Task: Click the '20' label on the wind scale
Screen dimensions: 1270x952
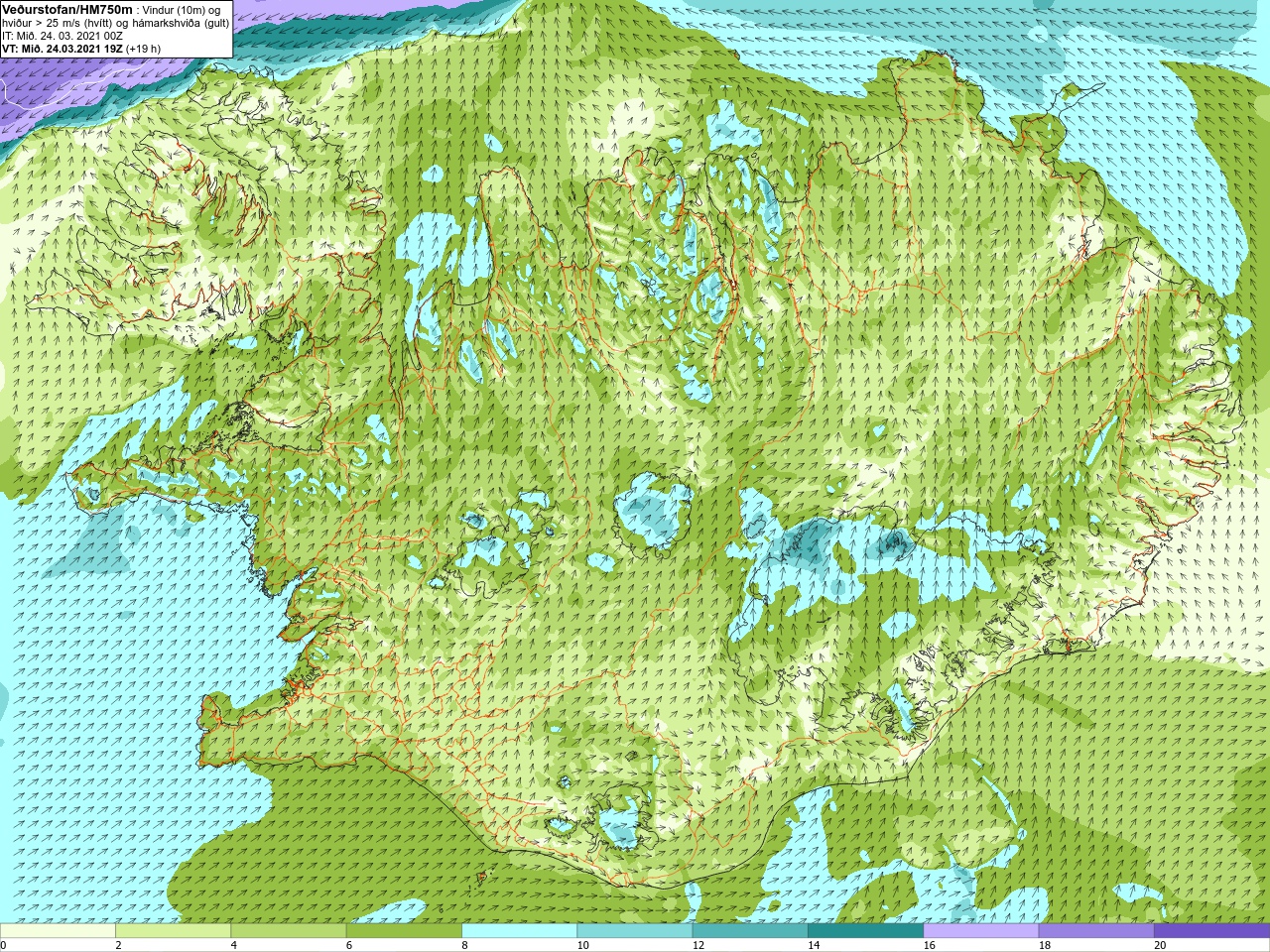Action: pos(1160,945)
